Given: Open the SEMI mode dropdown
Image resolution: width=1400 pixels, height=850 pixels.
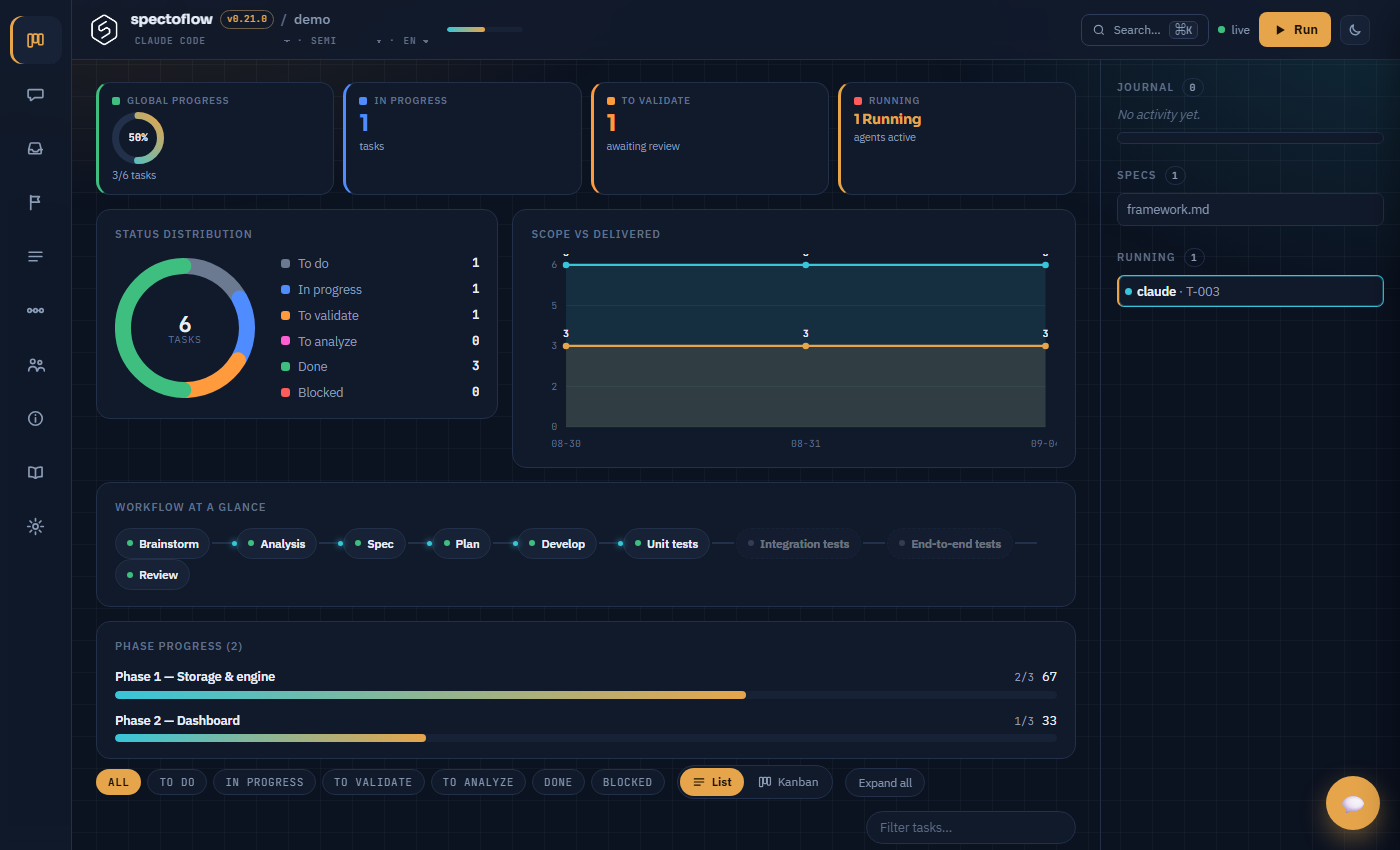Looking at the screenshot, I should point(346,41).
